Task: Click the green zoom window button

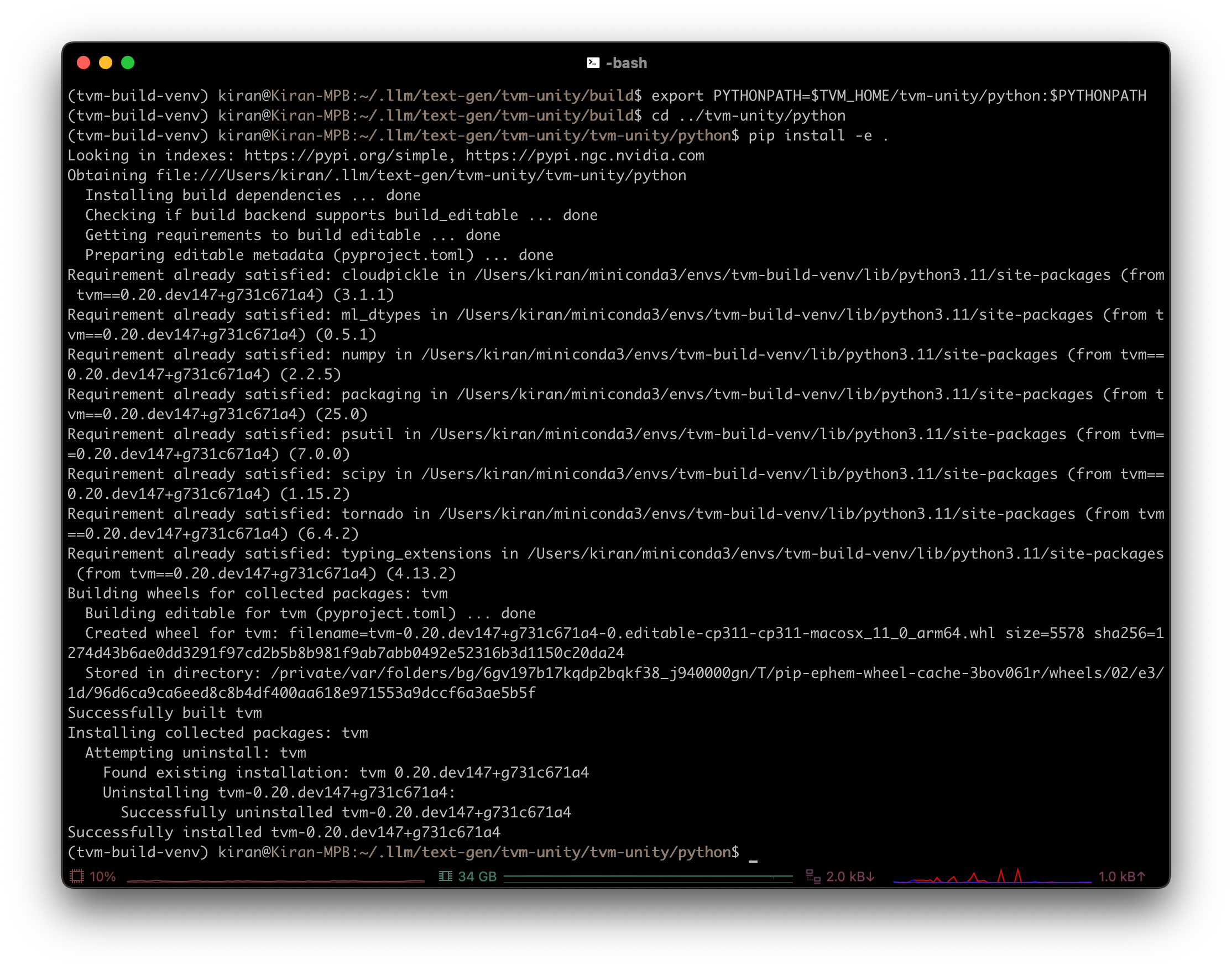Action: coord(128,62)
